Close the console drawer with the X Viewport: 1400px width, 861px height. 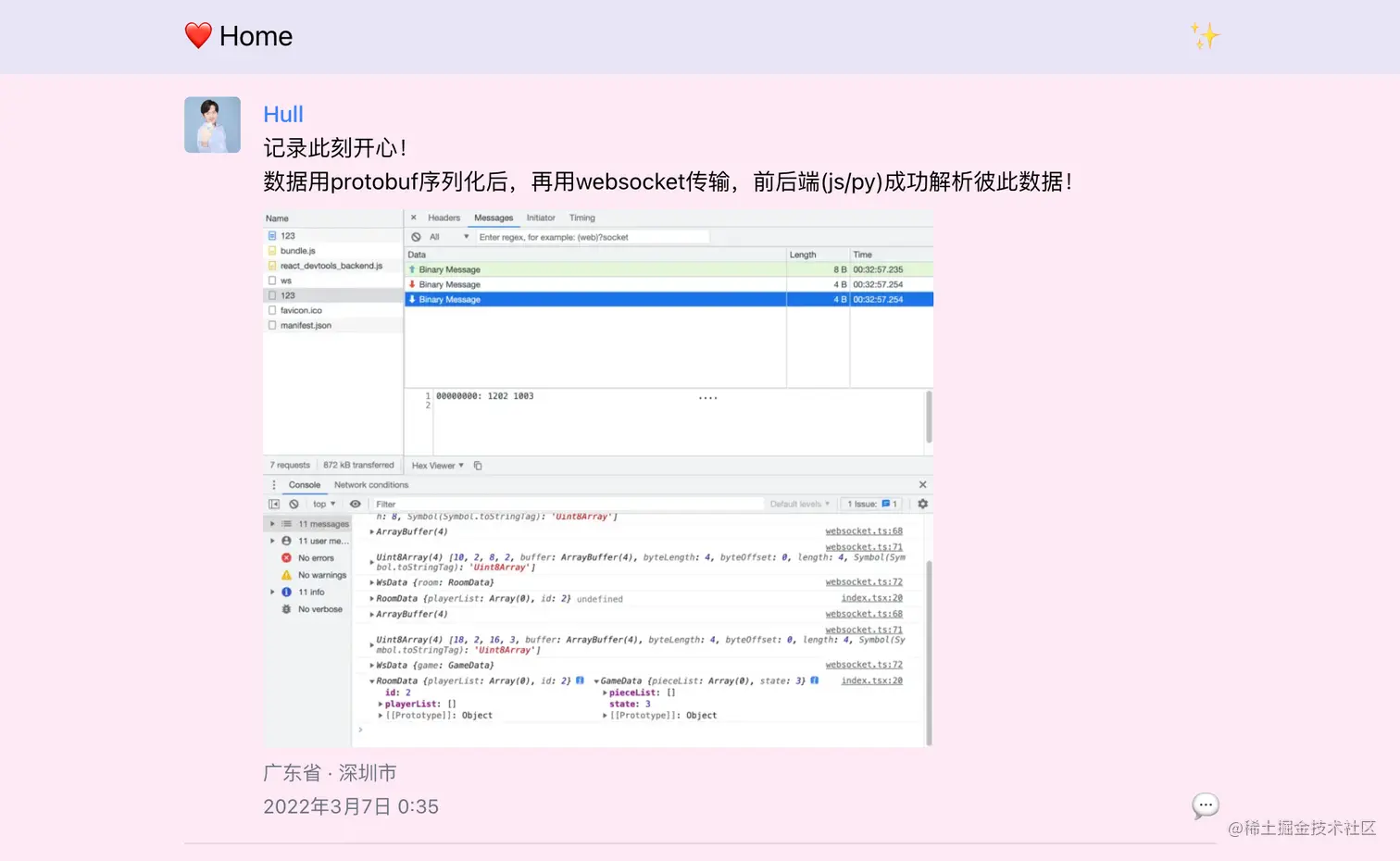[922, 485]
